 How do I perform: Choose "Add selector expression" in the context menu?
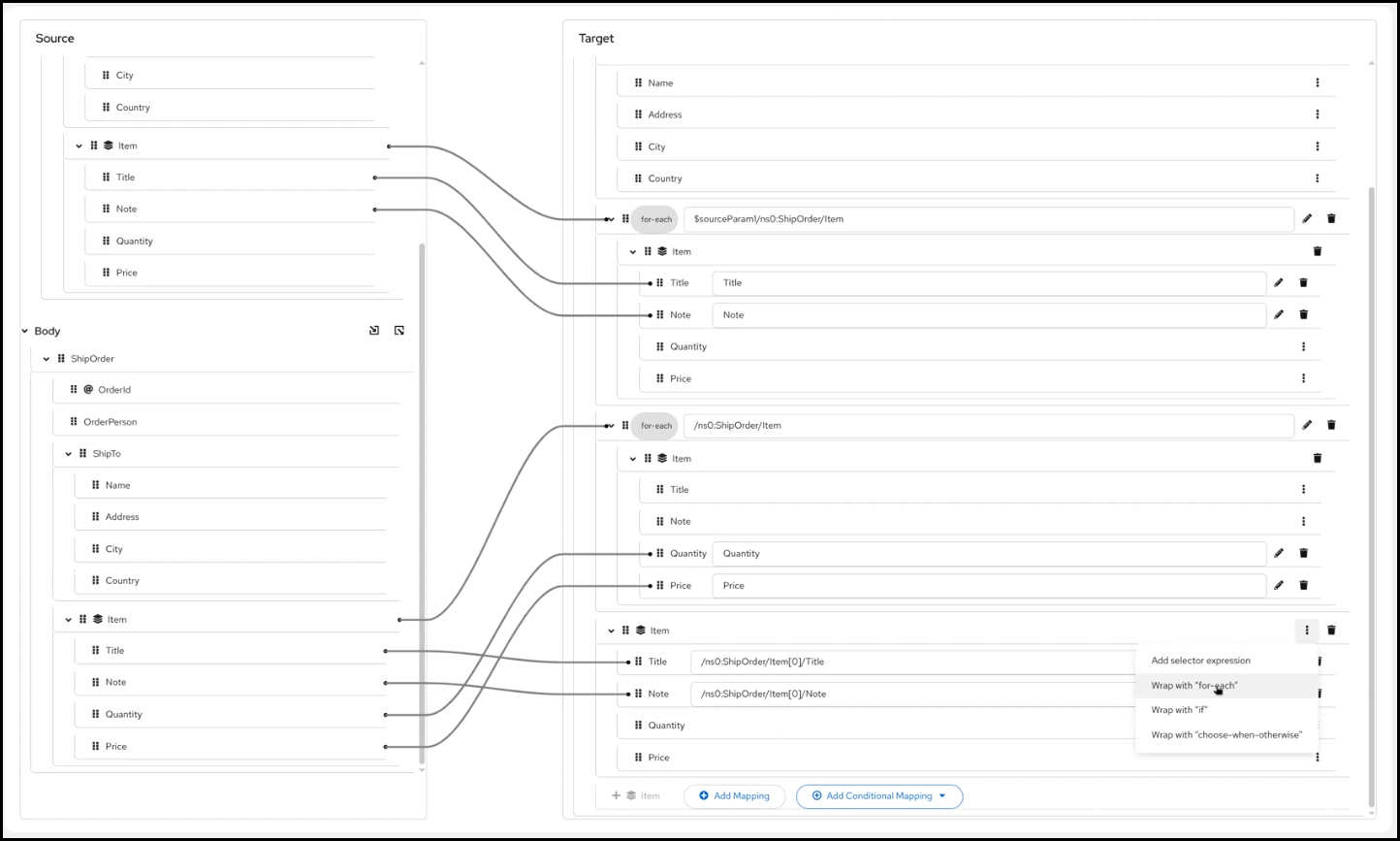tap(1200, 661)
